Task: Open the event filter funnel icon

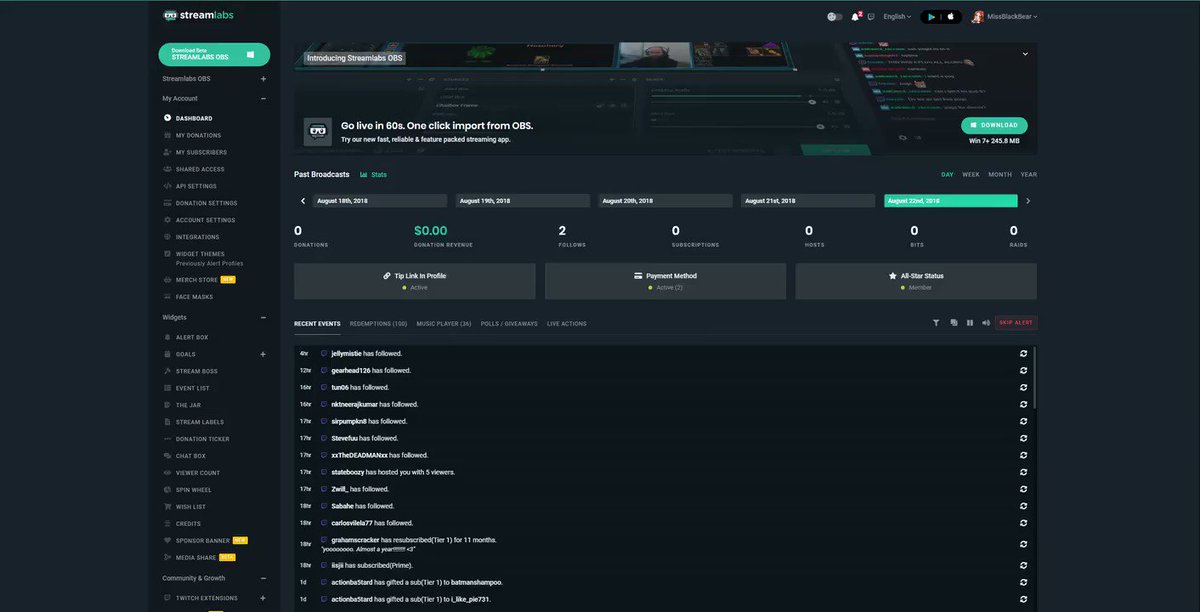Action: [x=936, y=323]
